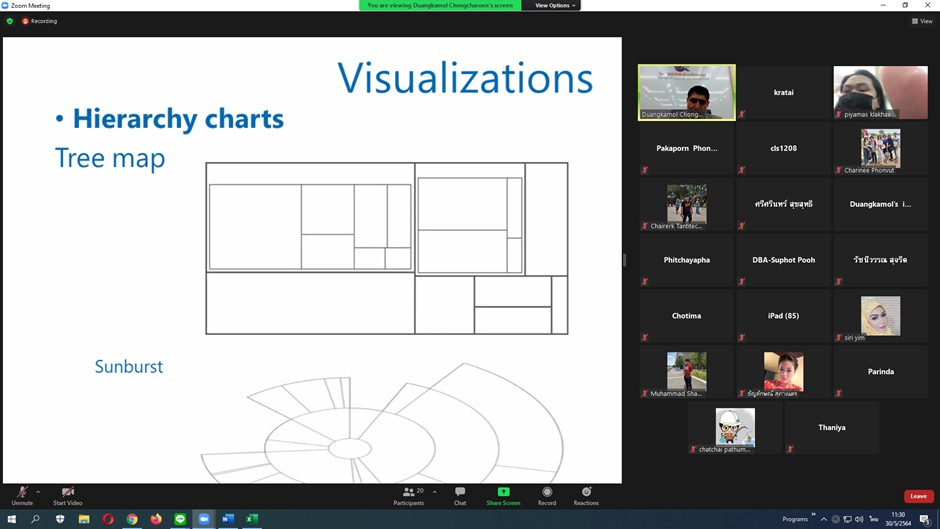The height and width of the screenshot is (529, 940).
Task: Click the green encryption shield icon
Action: pos(10,21)
